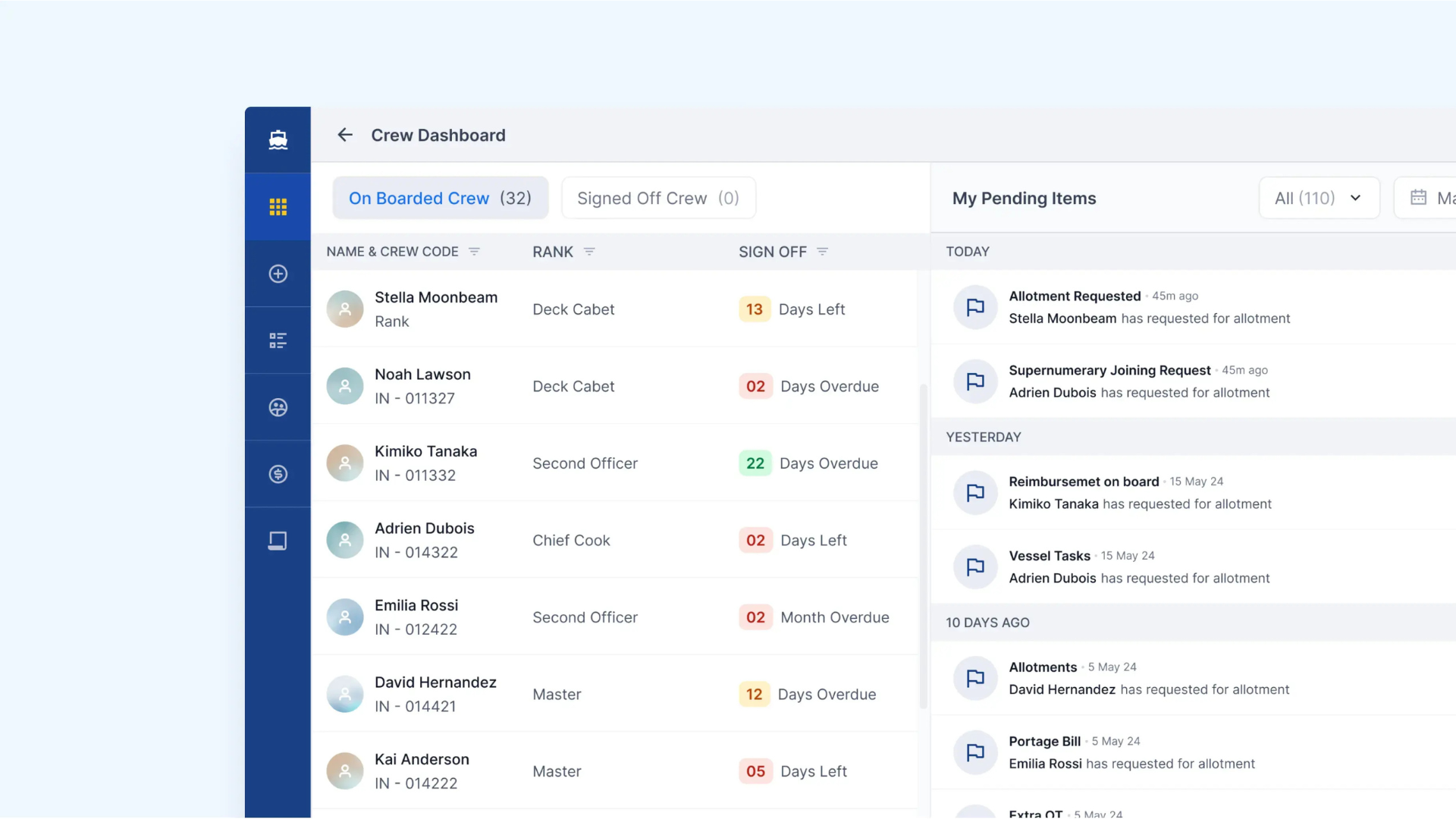Screen dimensions: 1456x819
Task: Open Supernumerary Joining Request pending item
Action: click(x=1109, y=371)
